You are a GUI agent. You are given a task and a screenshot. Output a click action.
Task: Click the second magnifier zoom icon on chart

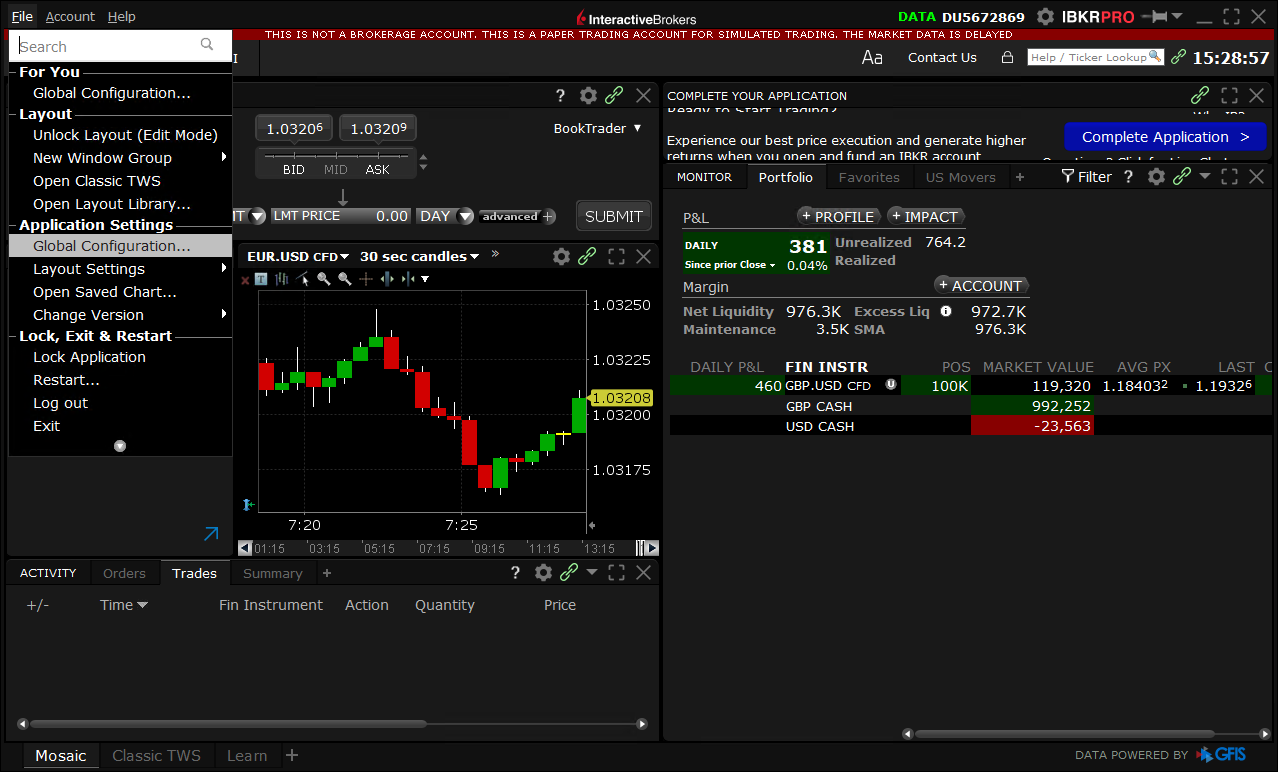(345, 279)
